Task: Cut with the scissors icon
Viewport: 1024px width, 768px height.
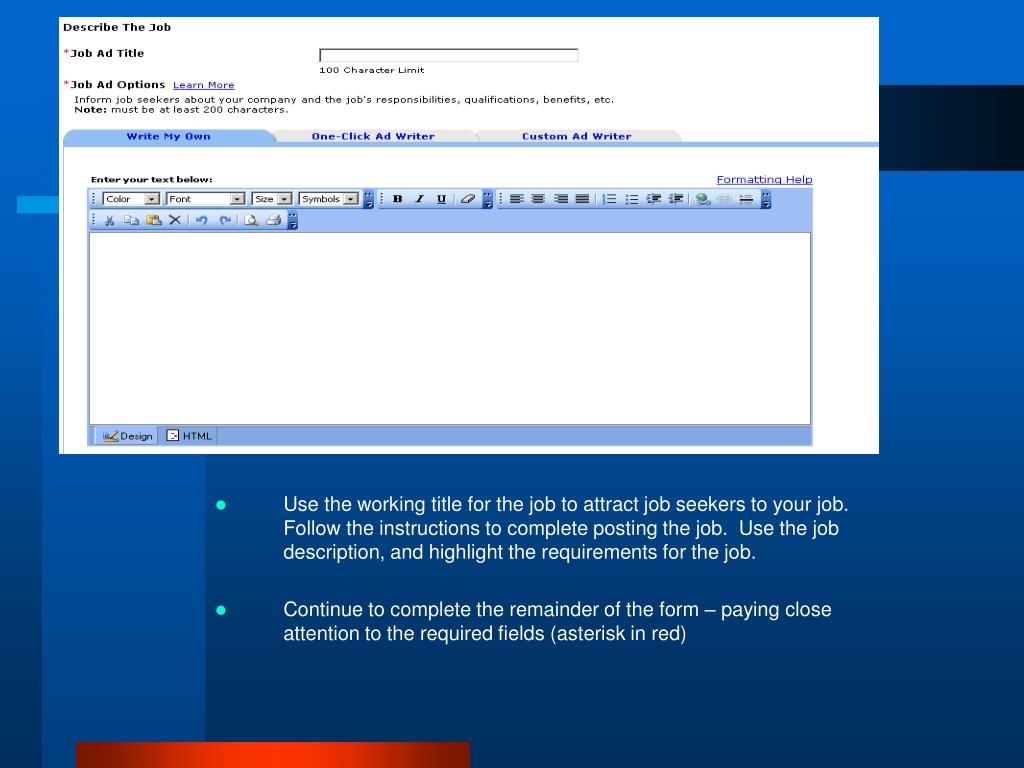Action: click(x=109, y=221)
